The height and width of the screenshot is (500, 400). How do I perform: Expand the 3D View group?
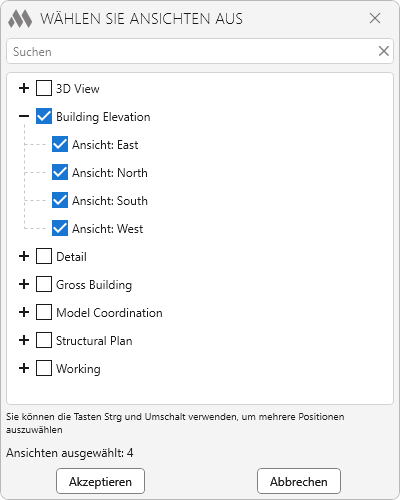pyautogui.click(x=24, y=88)
